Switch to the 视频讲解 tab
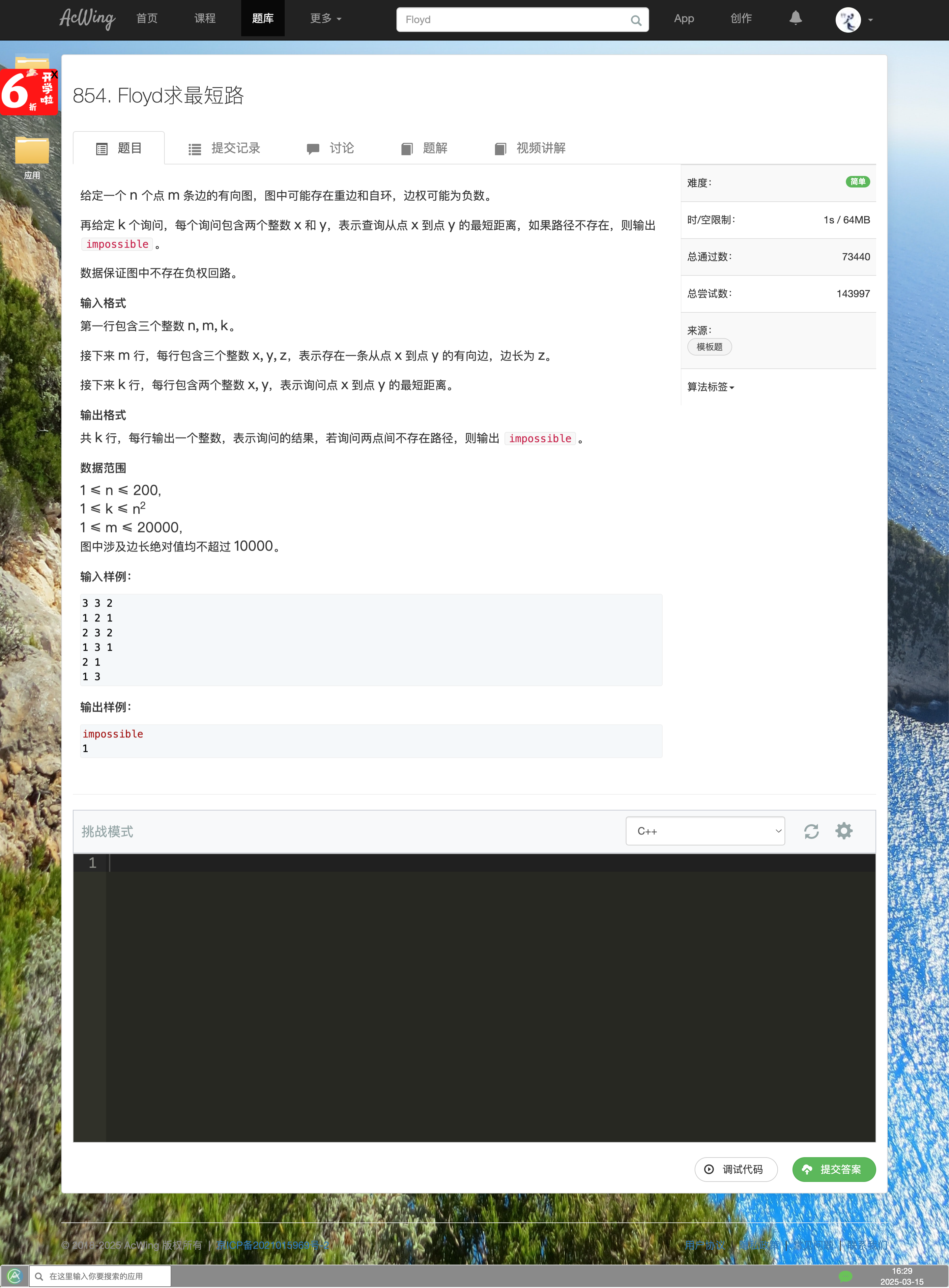Screen dimensions: 949x1288 530,148
